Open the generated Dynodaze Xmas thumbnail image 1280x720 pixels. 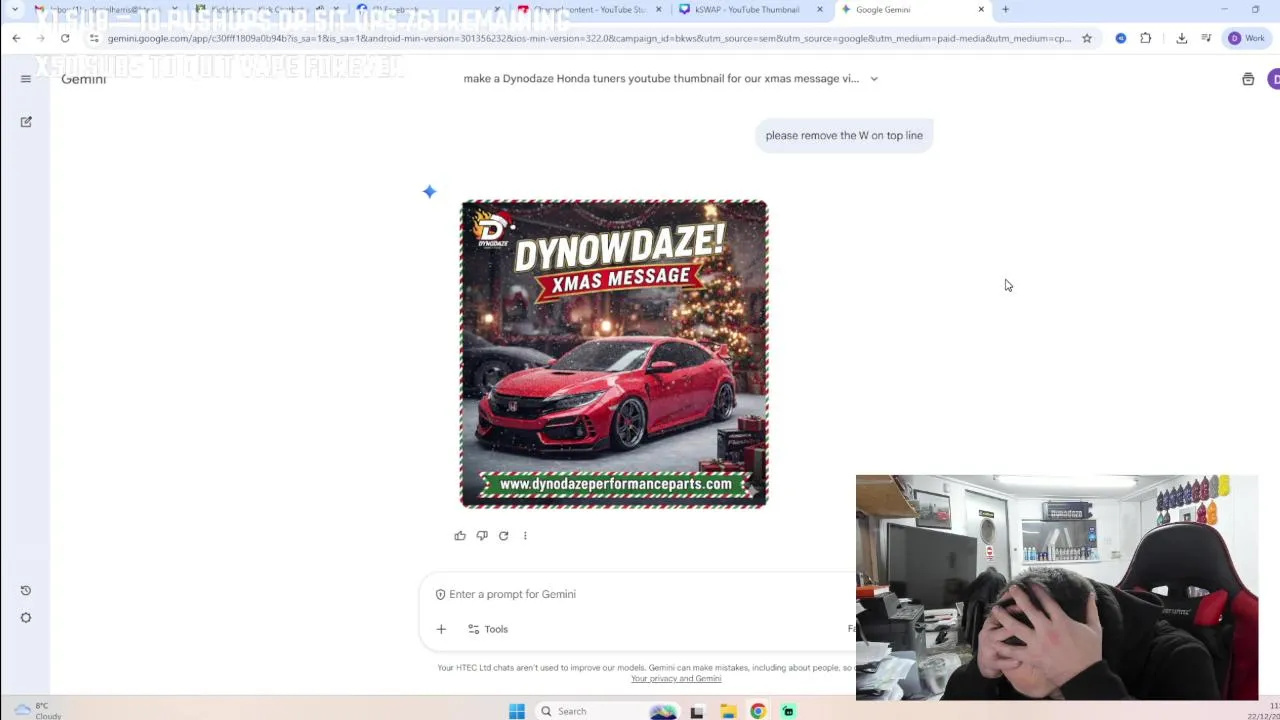tap(614, 354)
